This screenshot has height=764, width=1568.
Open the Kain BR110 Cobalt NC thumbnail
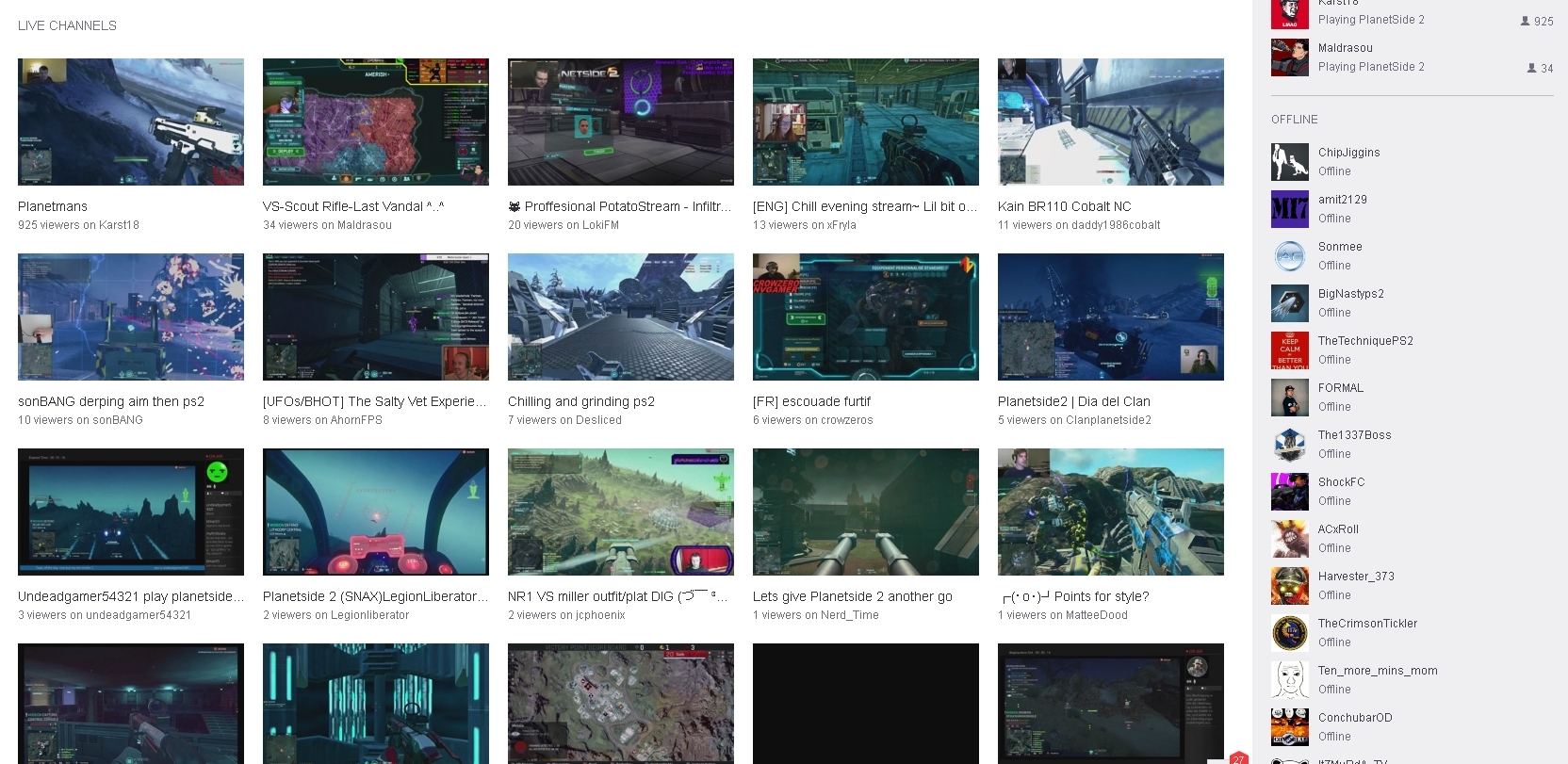[1111, 122]
